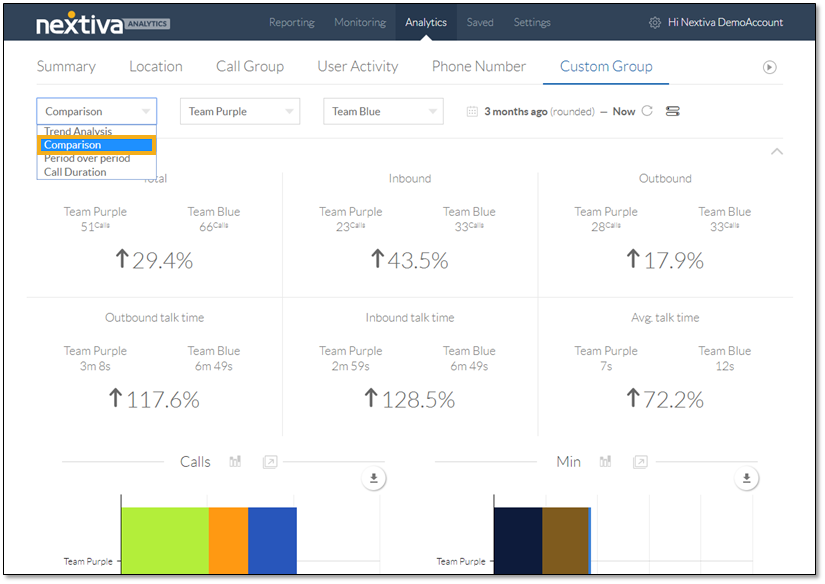
Task: Click the 128.5% inbound talk time value
Action: 410,399
